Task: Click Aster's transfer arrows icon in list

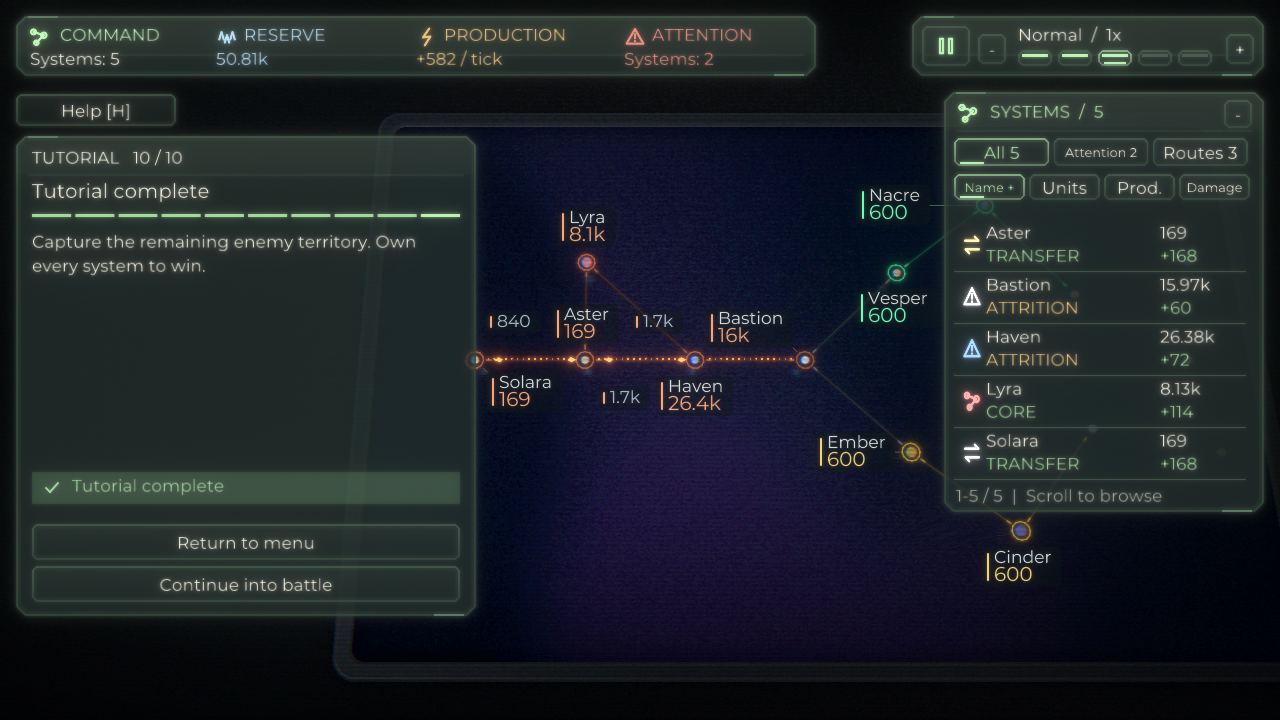Action: pos(971,245)
